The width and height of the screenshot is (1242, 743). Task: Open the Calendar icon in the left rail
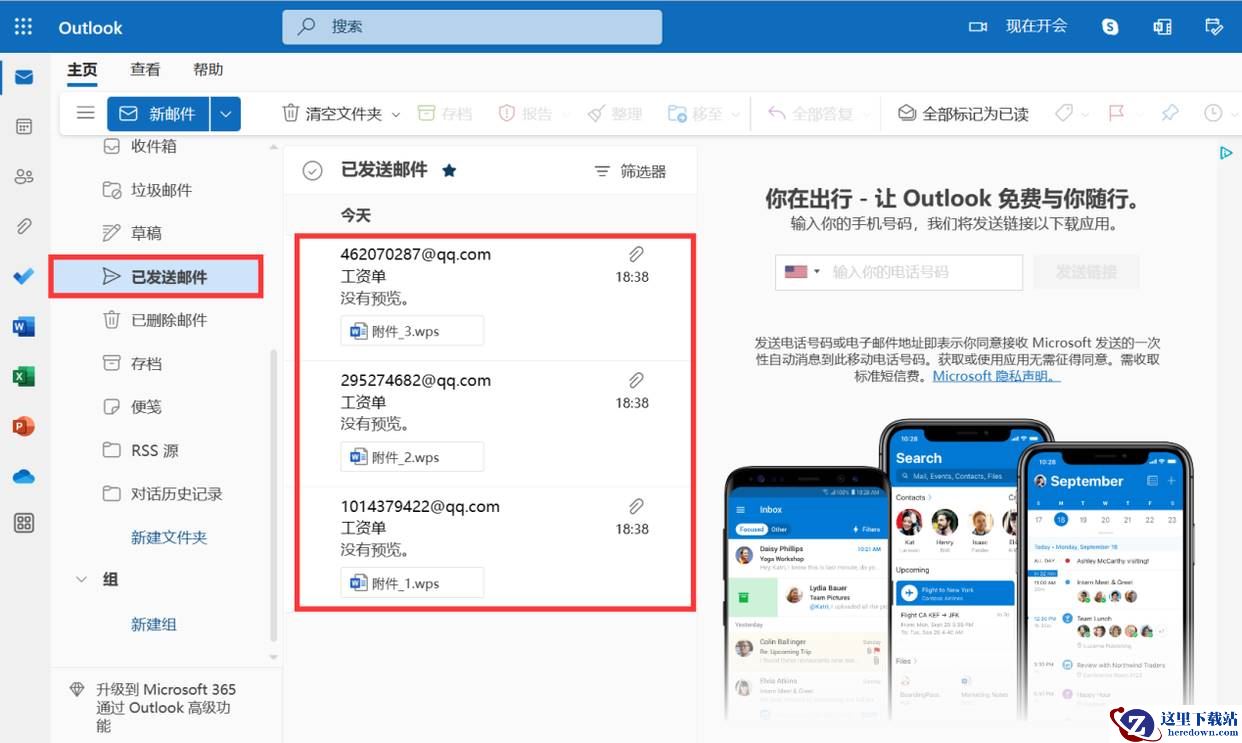(x=24, y=127)
